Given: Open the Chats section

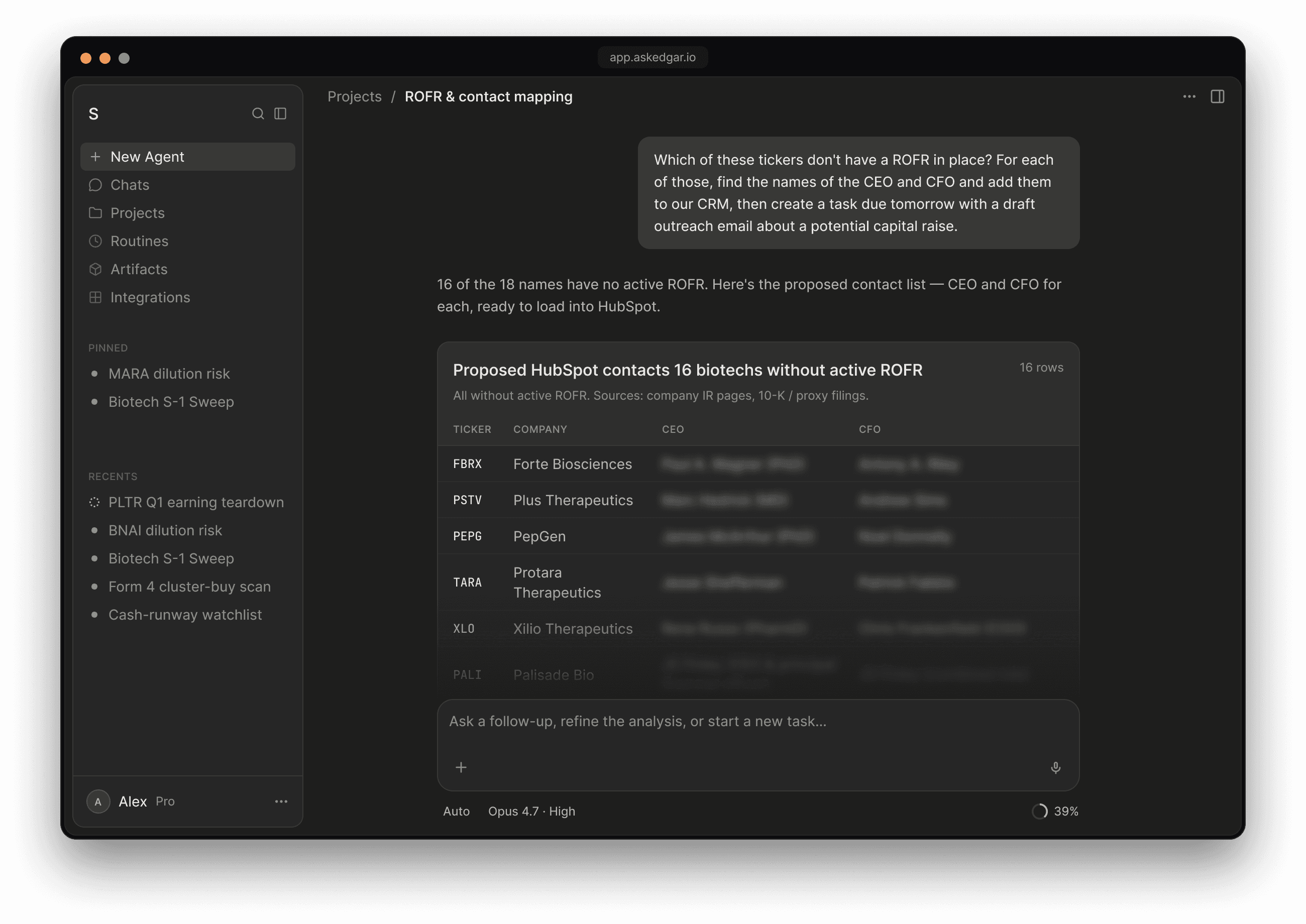Looking at the screenshot, I should point(130,185).
